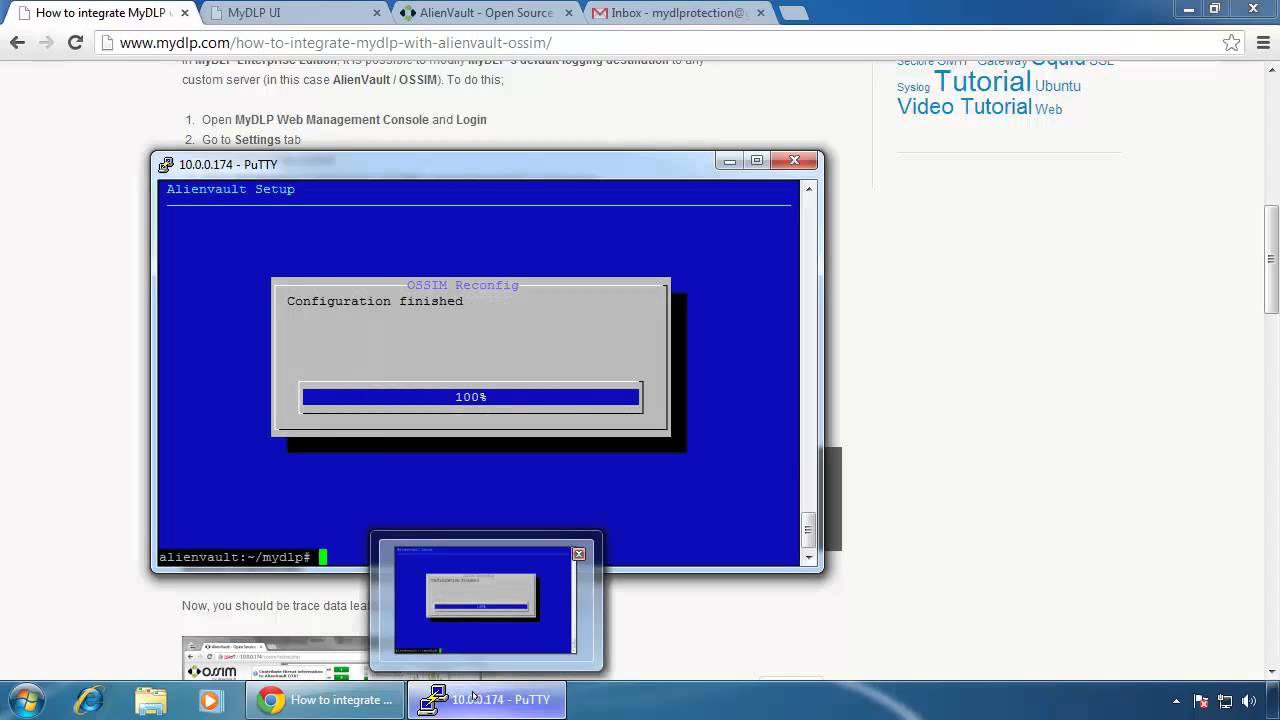Open Action Center flag icon in tray
This screenshot has width=1280, height=720.
coord(1201,701)
